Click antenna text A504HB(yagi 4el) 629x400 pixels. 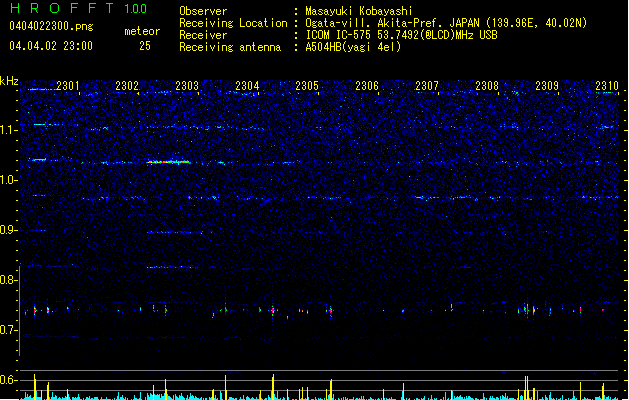(353, 47)
